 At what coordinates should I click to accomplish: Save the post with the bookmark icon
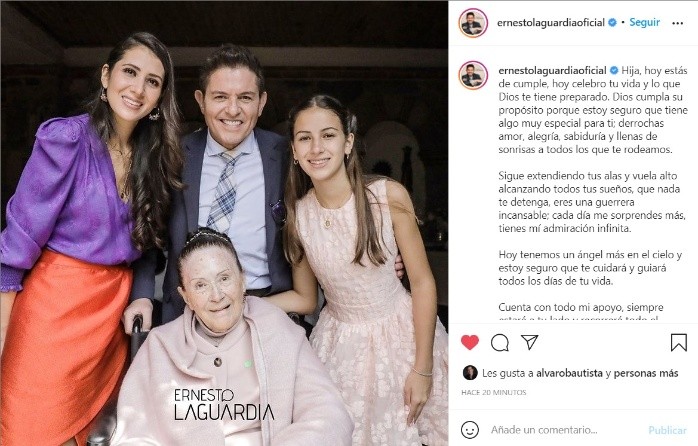tap(678, 342)
